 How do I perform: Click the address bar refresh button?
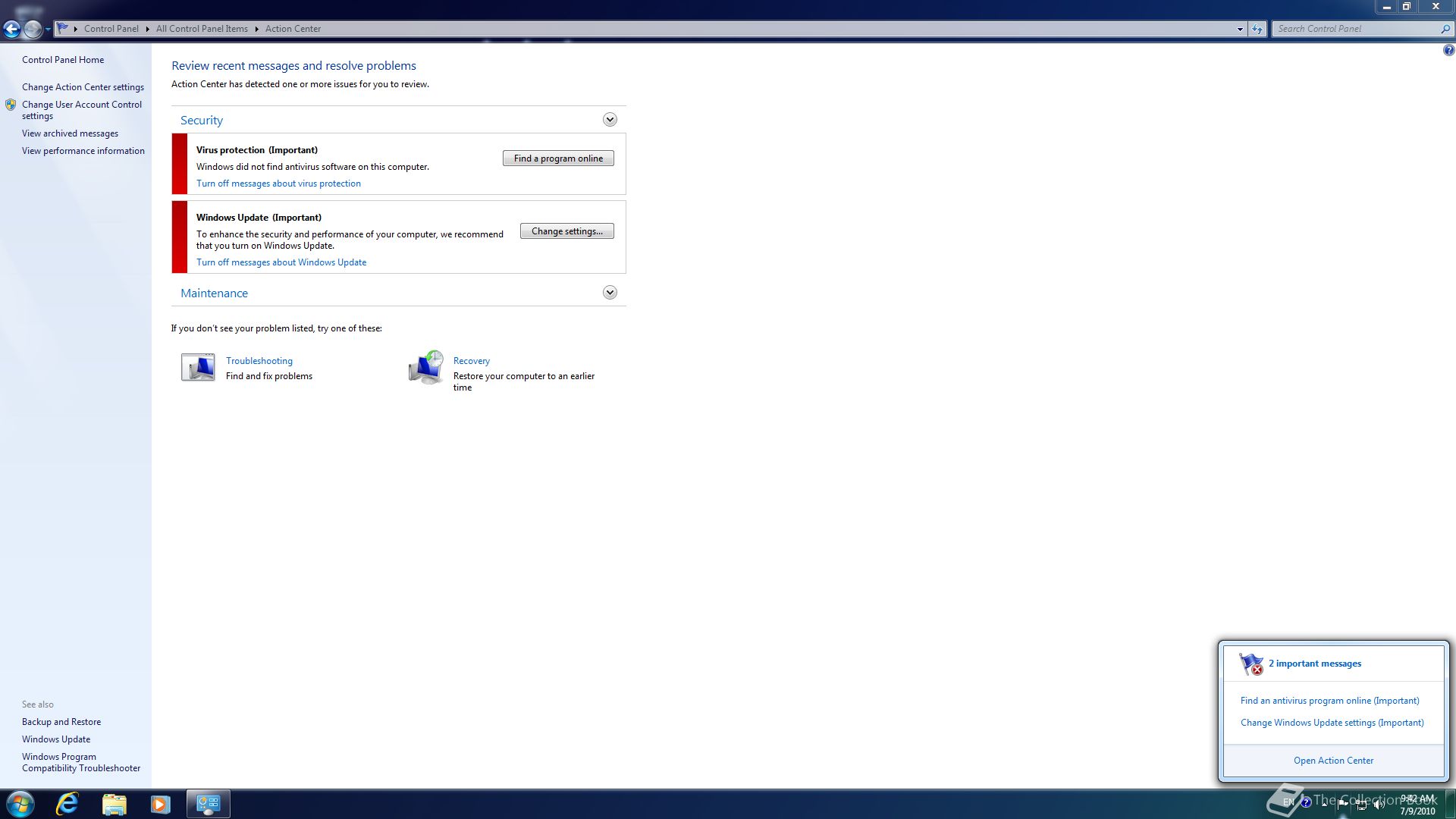(1257, 29)
